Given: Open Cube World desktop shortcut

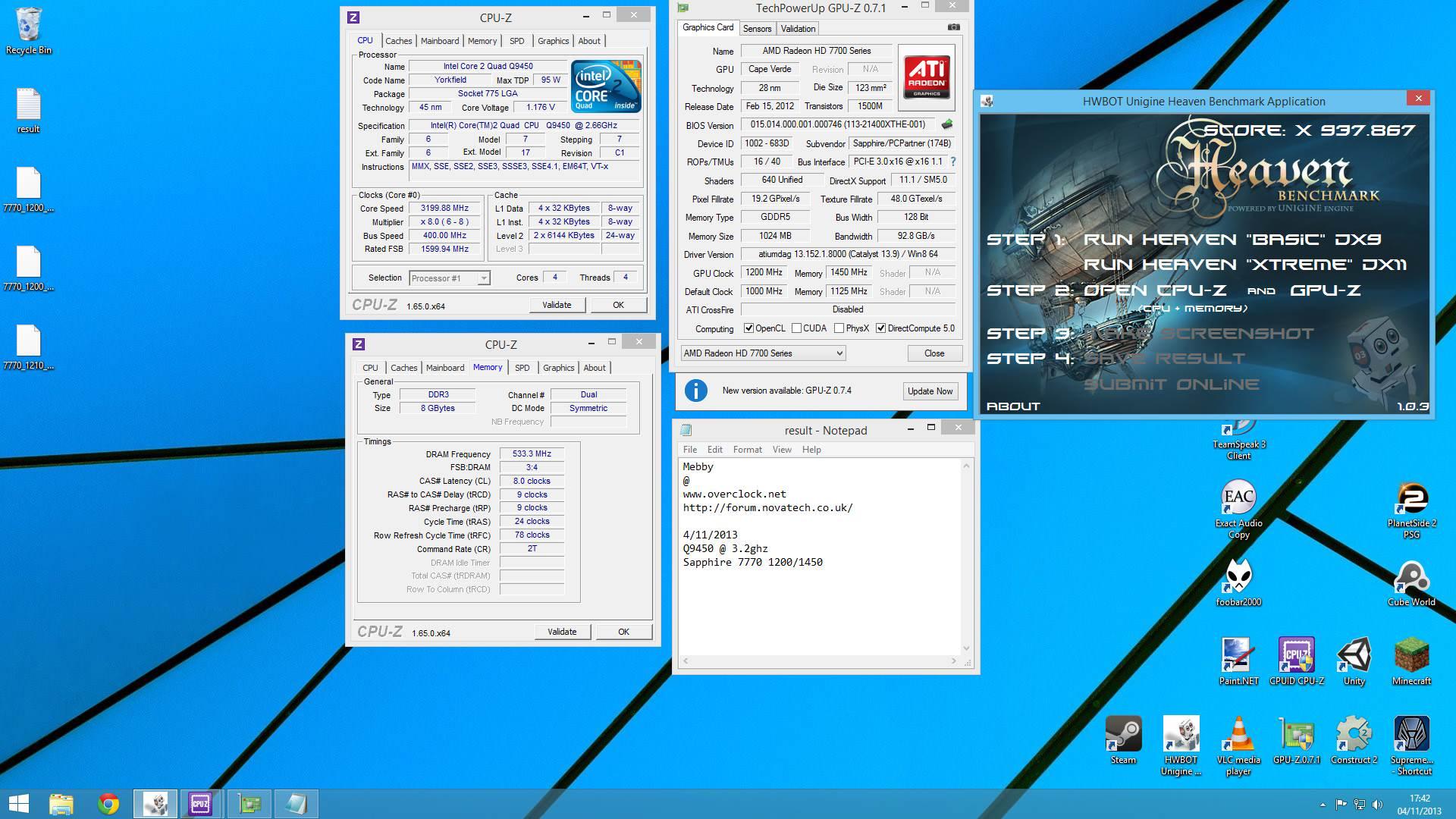Looking at the screenshot, I should [x=1411, y=582].
